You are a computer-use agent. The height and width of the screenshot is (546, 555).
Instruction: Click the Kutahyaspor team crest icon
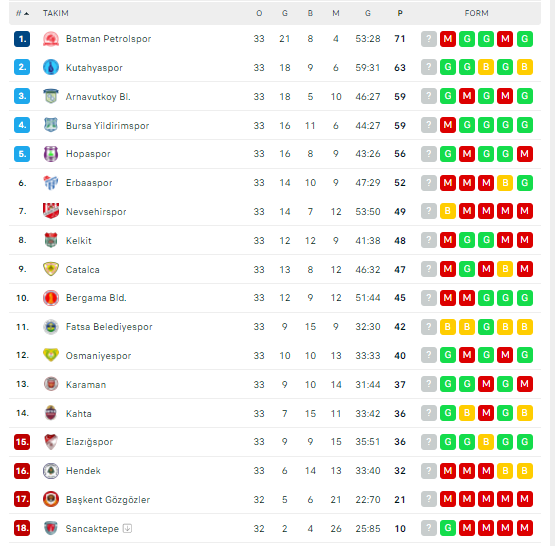[51, 67]
